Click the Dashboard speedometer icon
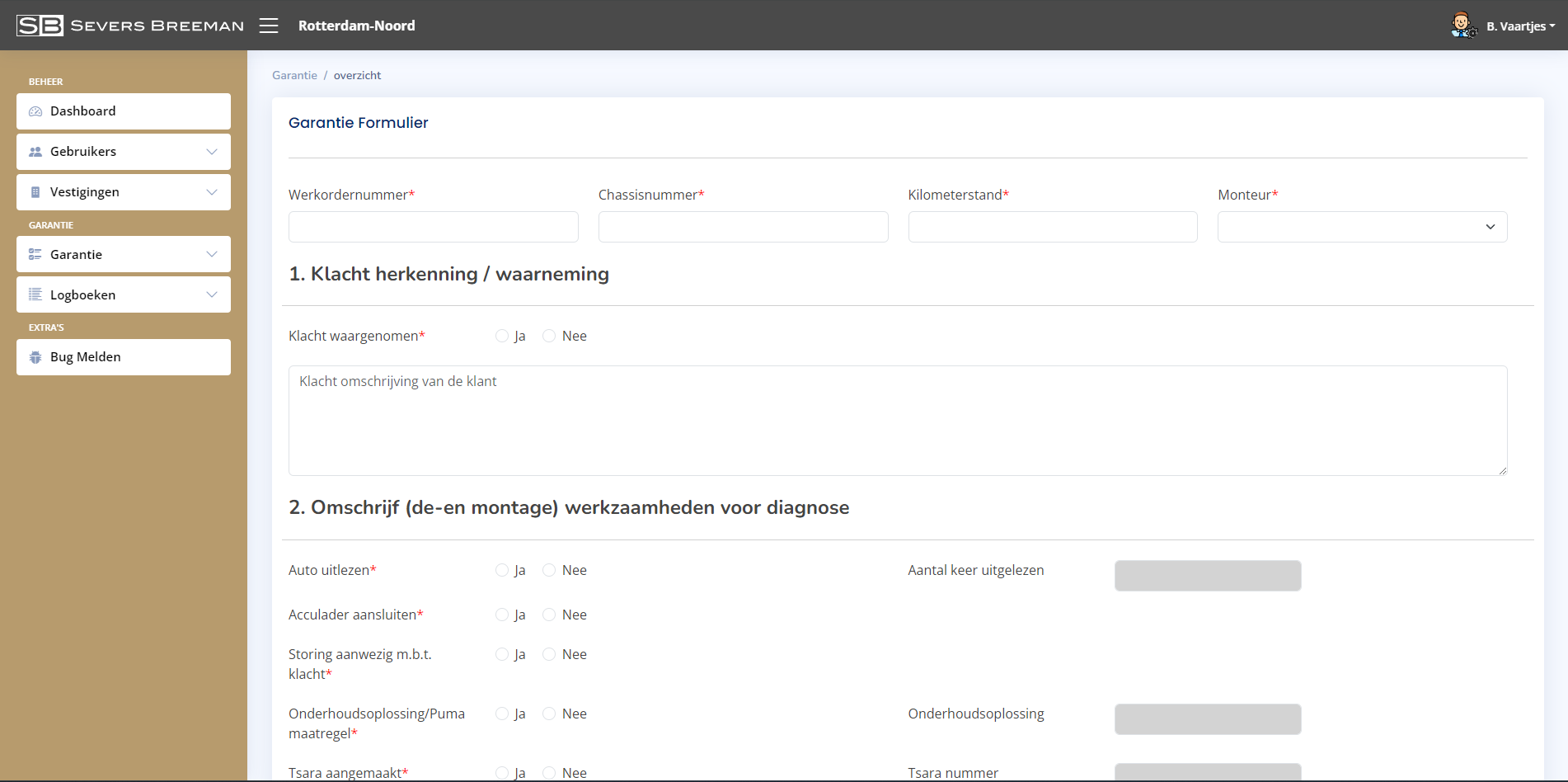 (35, 111)
